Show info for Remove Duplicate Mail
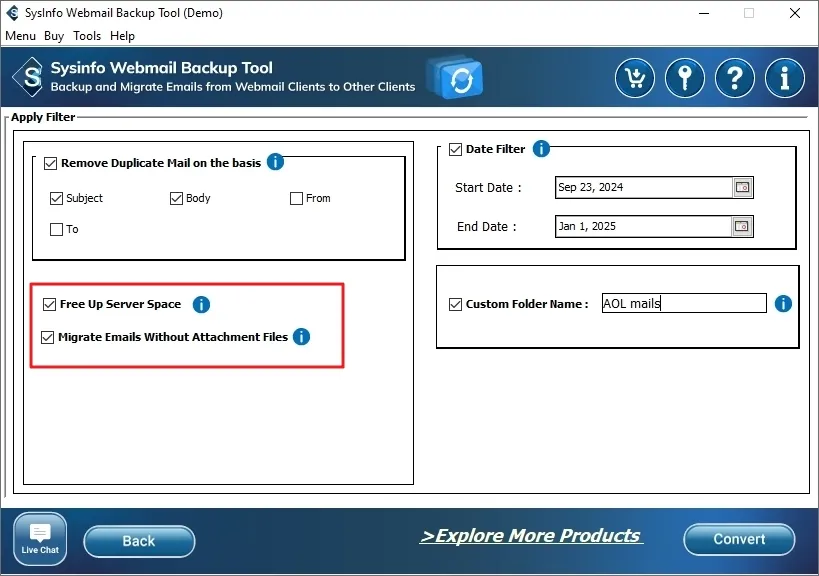This screenshot has height=576, width=819. click(275, 162)
